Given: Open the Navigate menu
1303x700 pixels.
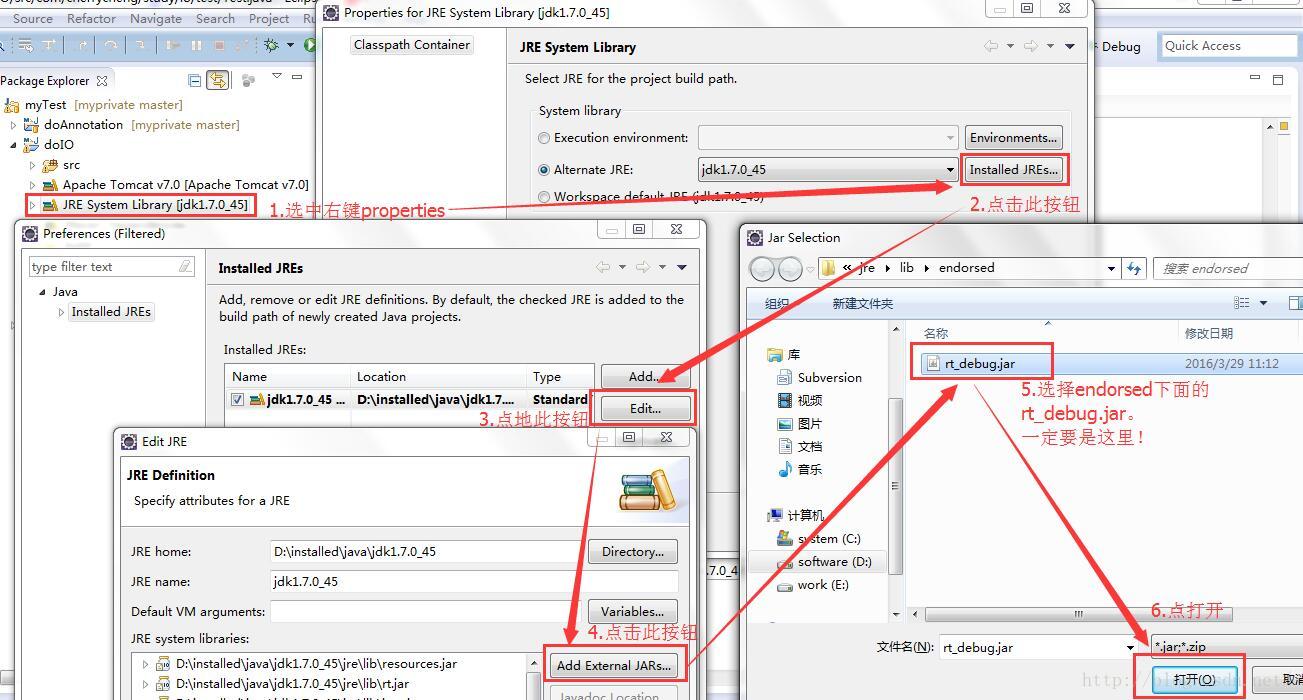Looking at the screenshot, I should click(x=156, y=18).
